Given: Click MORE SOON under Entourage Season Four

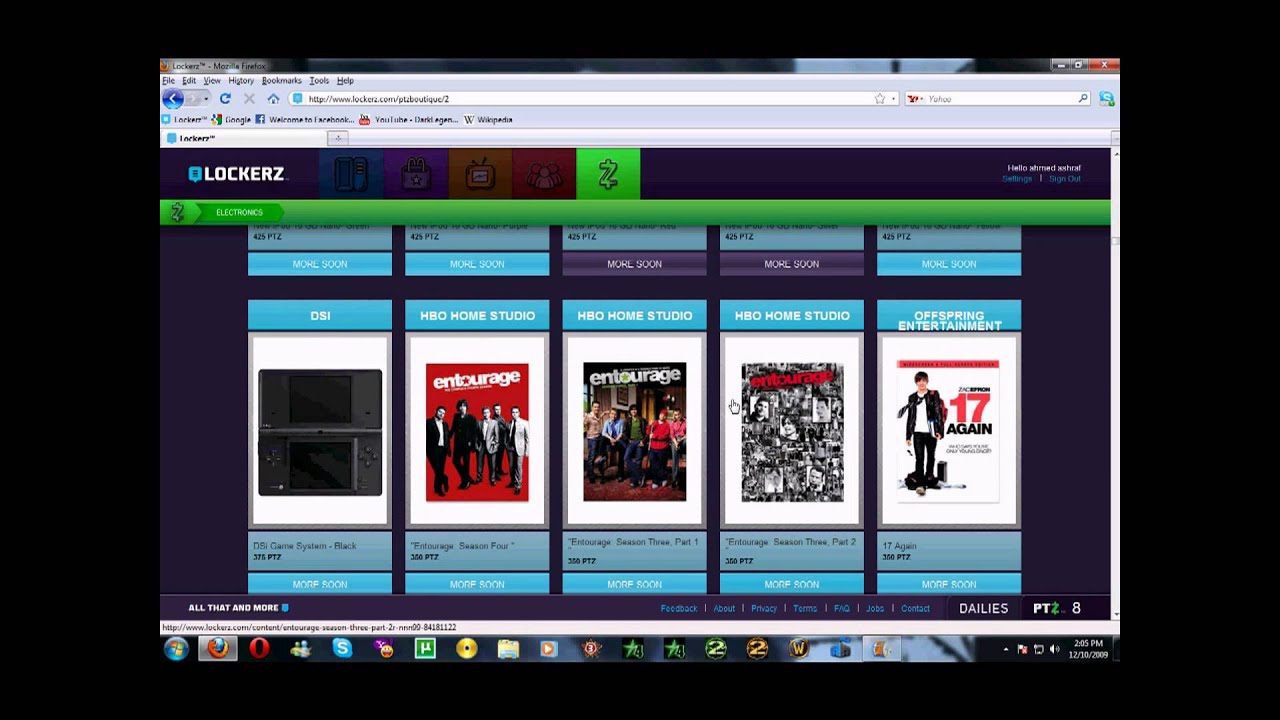Looking at the screenshot, I should (x=477, y=583).
